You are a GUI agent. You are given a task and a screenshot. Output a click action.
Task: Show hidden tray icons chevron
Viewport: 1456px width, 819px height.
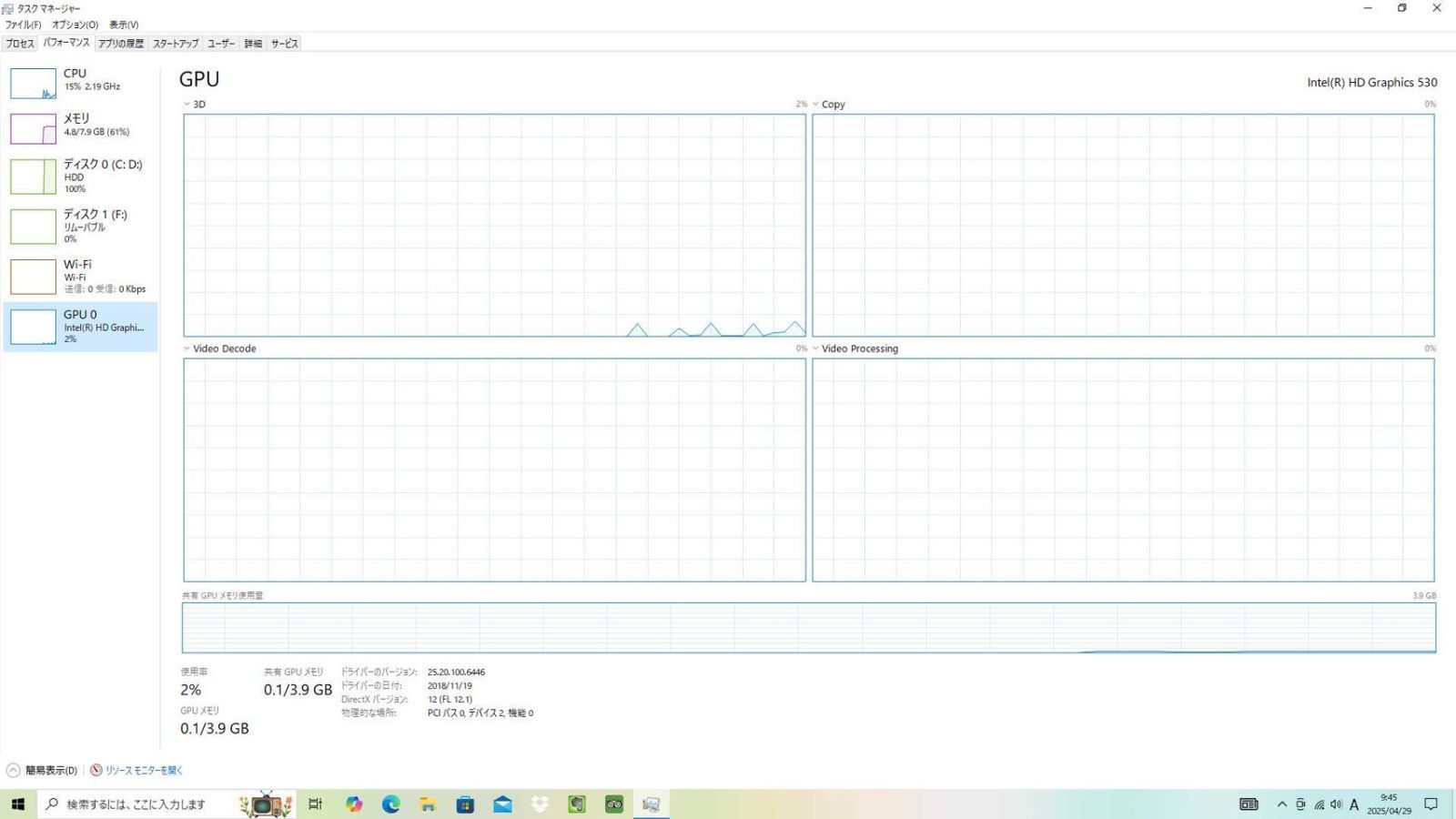(x=1282, y=804)
